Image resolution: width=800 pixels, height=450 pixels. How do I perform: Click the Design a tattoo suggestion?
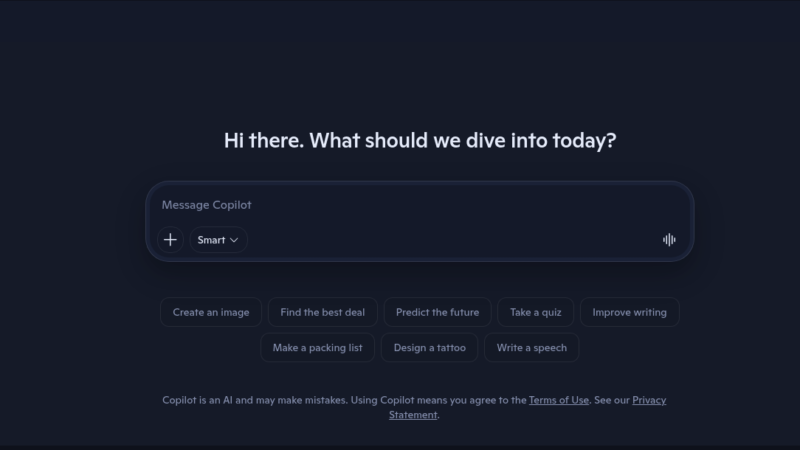pyautogui.click(x=430, y=348)
